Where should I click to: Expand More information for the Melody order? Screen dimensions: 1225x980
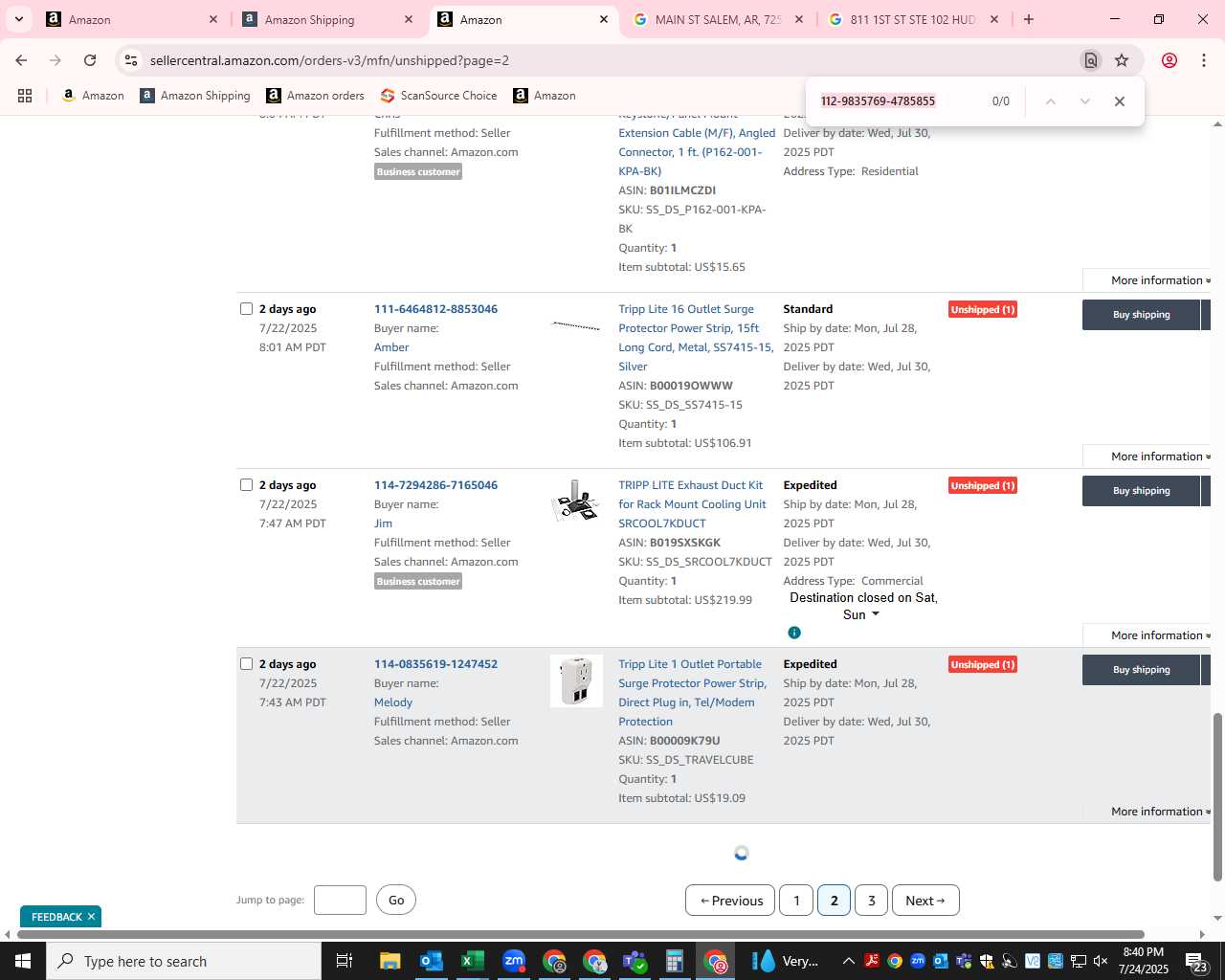click(1160, 812)
